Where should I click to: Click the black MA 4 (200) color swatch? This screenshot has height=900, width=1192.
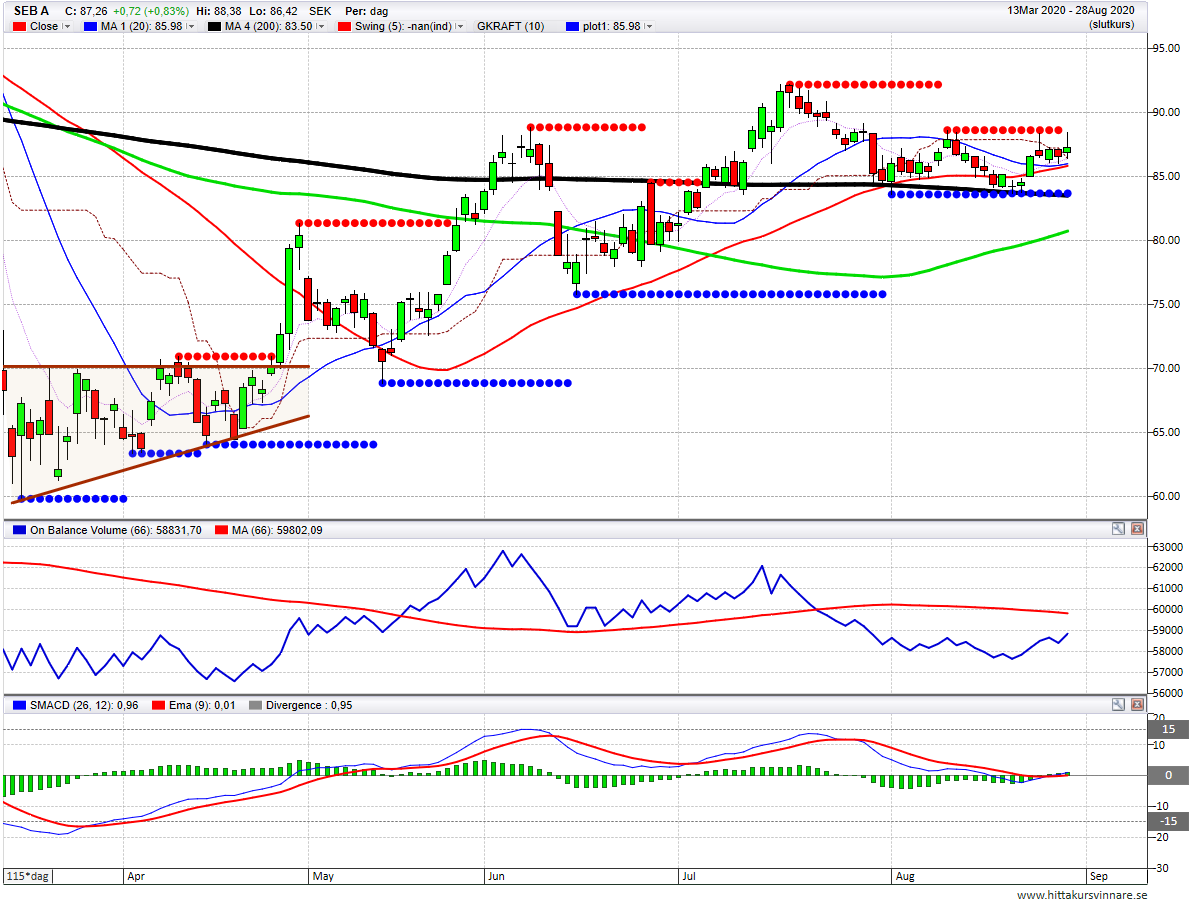(x=214, y=26)
